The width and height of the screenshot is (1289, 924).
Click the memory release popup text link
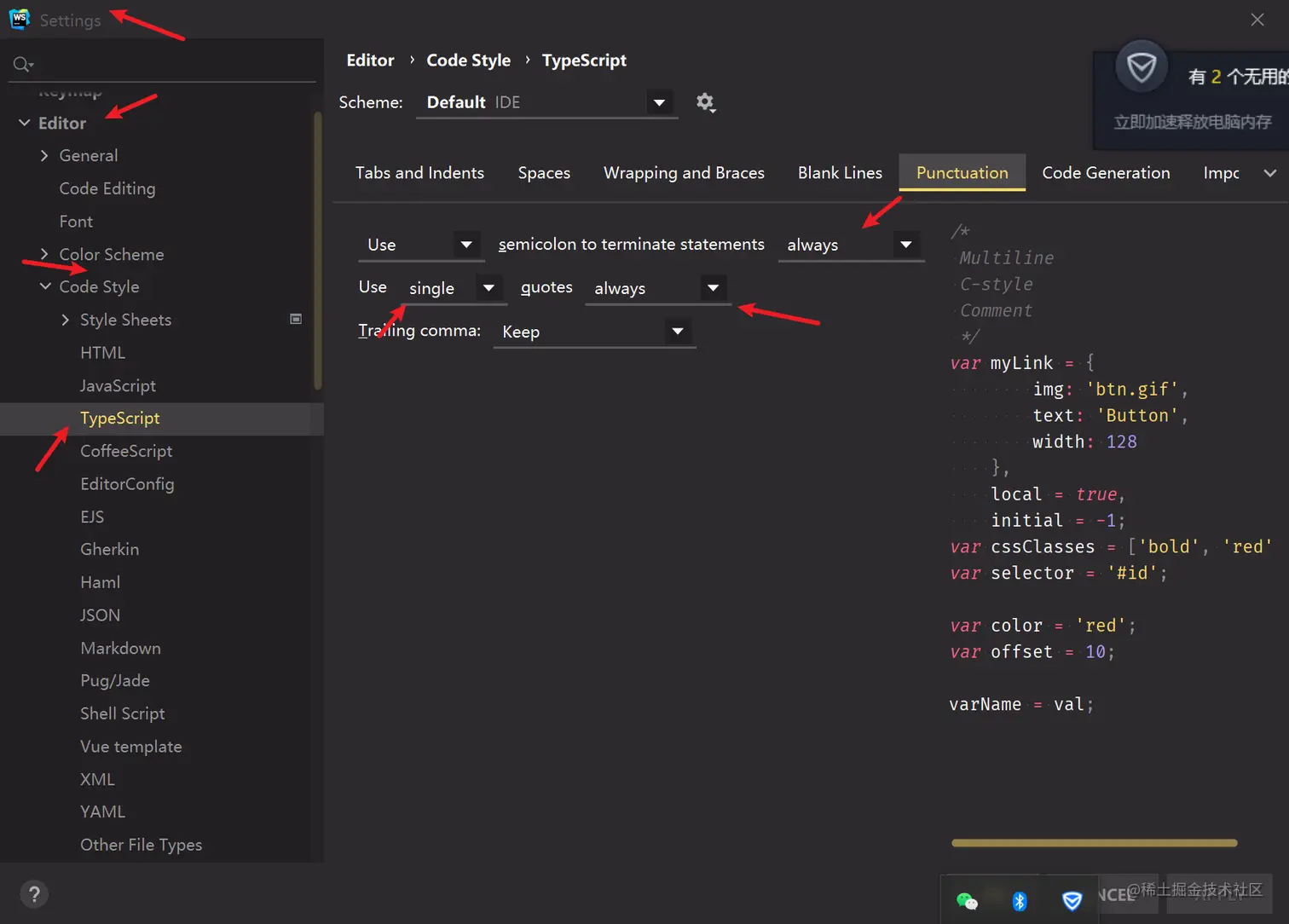pyautogui.click(x=1192, y=122)
